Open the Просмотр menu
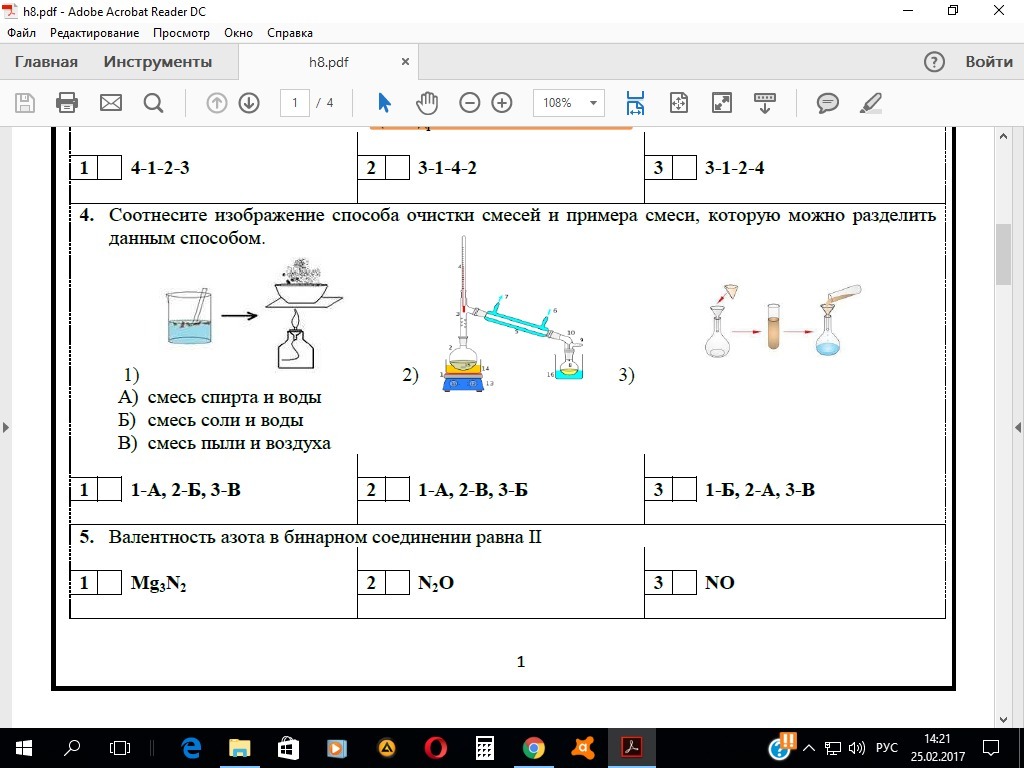 (182, 33)
